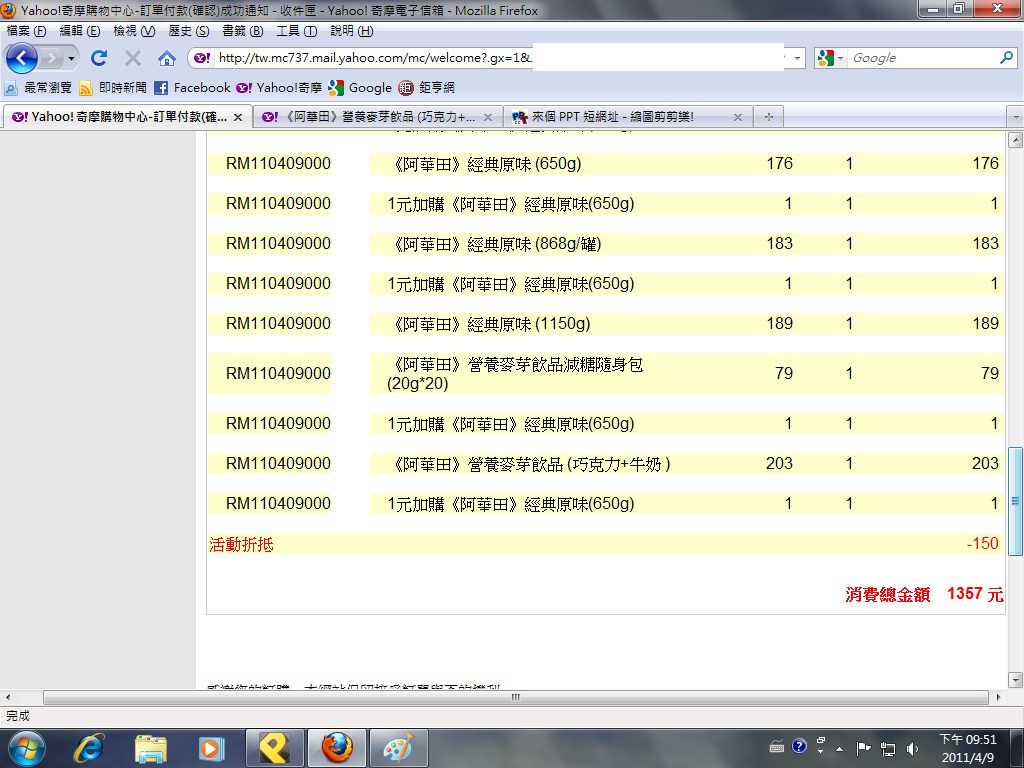Switch to Firefox on the taskbar

click(337, 748)
